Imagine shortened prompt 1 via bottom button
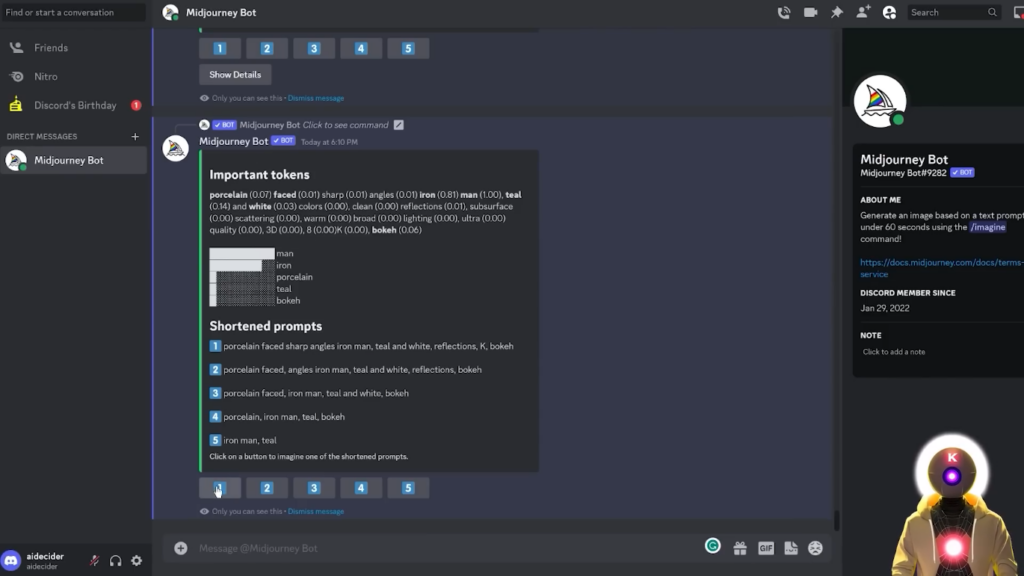 coord(220,488)
